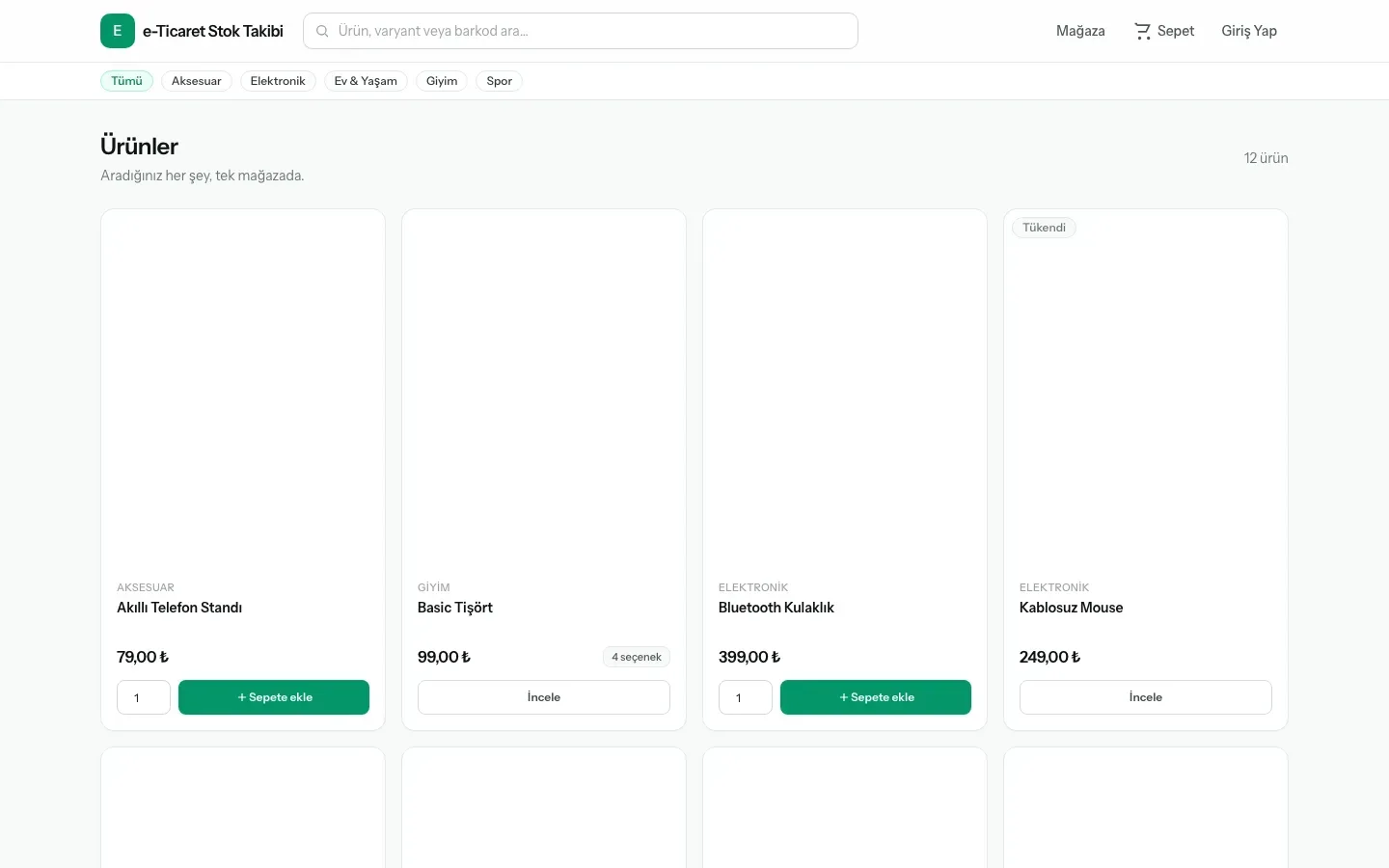
Task: Click İncele button for Kablosuz Mouse
Action: click(x=1146, y=697)
